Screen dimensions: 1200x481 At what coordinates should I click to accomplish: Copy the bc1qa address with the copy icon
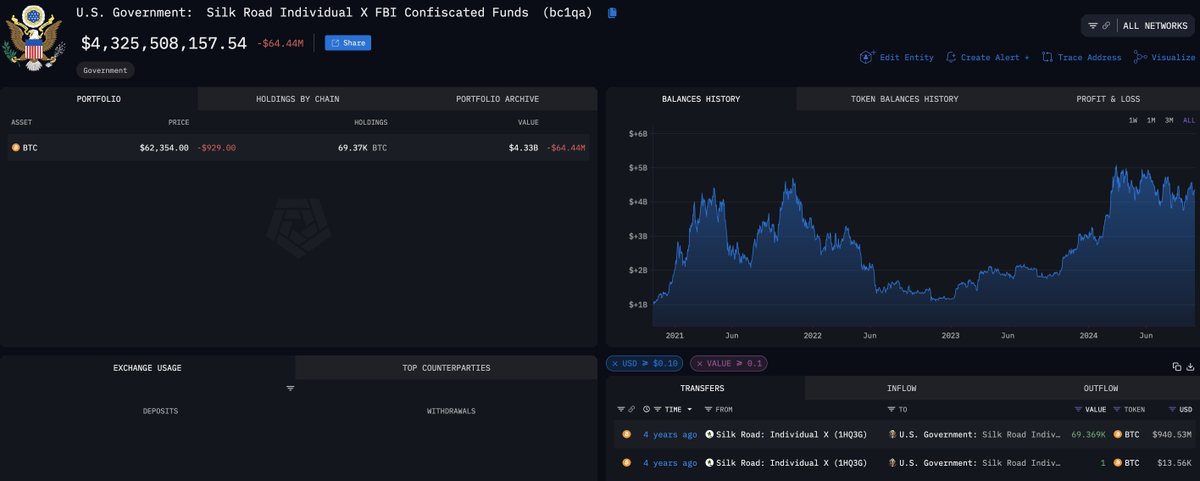(x=612, y=13)
